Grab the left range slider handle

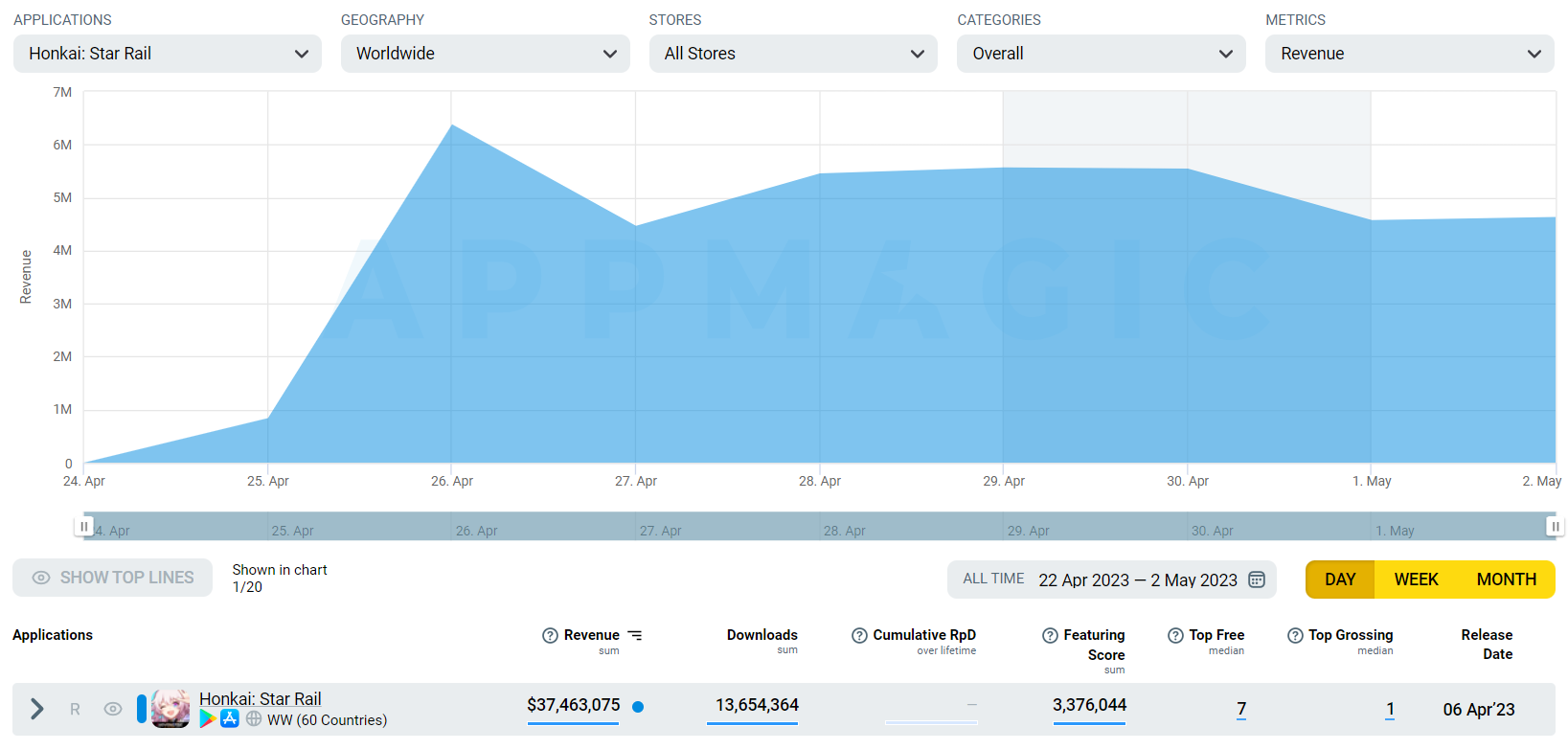pyautogui.click(x=84, y=526)
